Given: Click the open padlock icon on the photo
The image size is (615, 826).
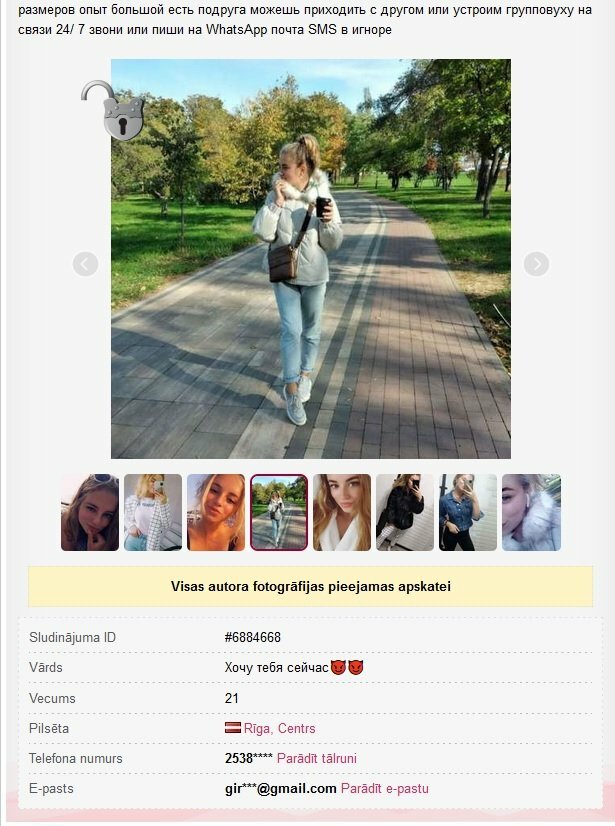Looking at the screenshot, I should coord(113,110).
